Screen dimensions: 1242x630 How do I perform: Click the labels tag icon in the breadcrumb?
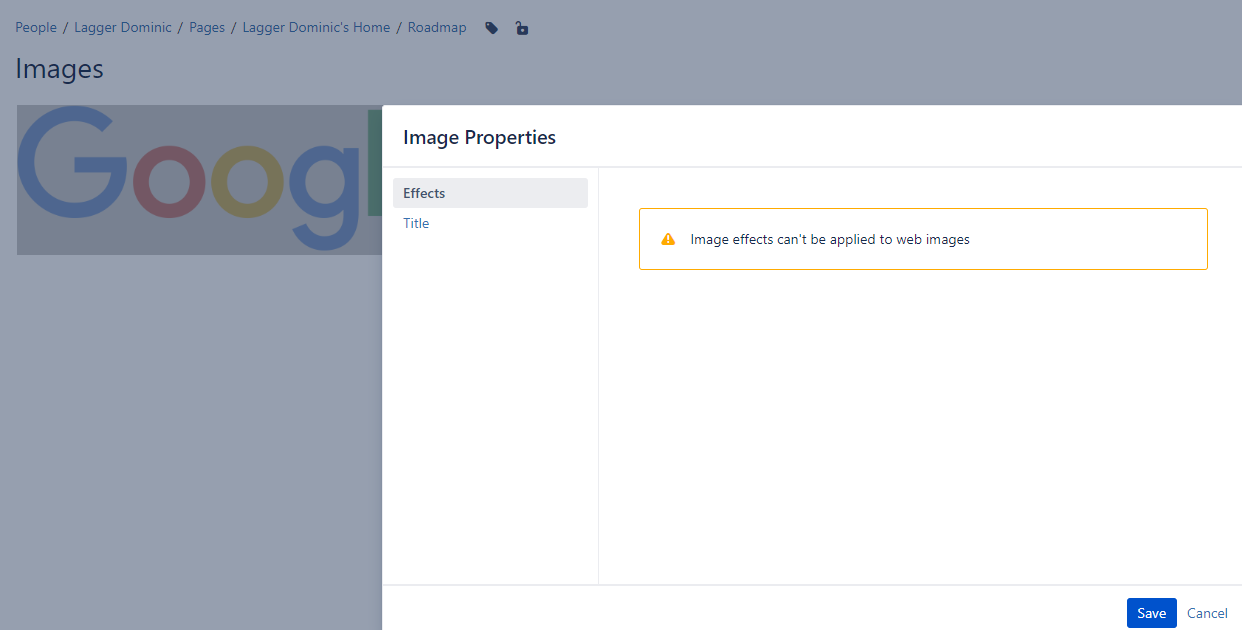pyautogui.click(x=491, y=28)
